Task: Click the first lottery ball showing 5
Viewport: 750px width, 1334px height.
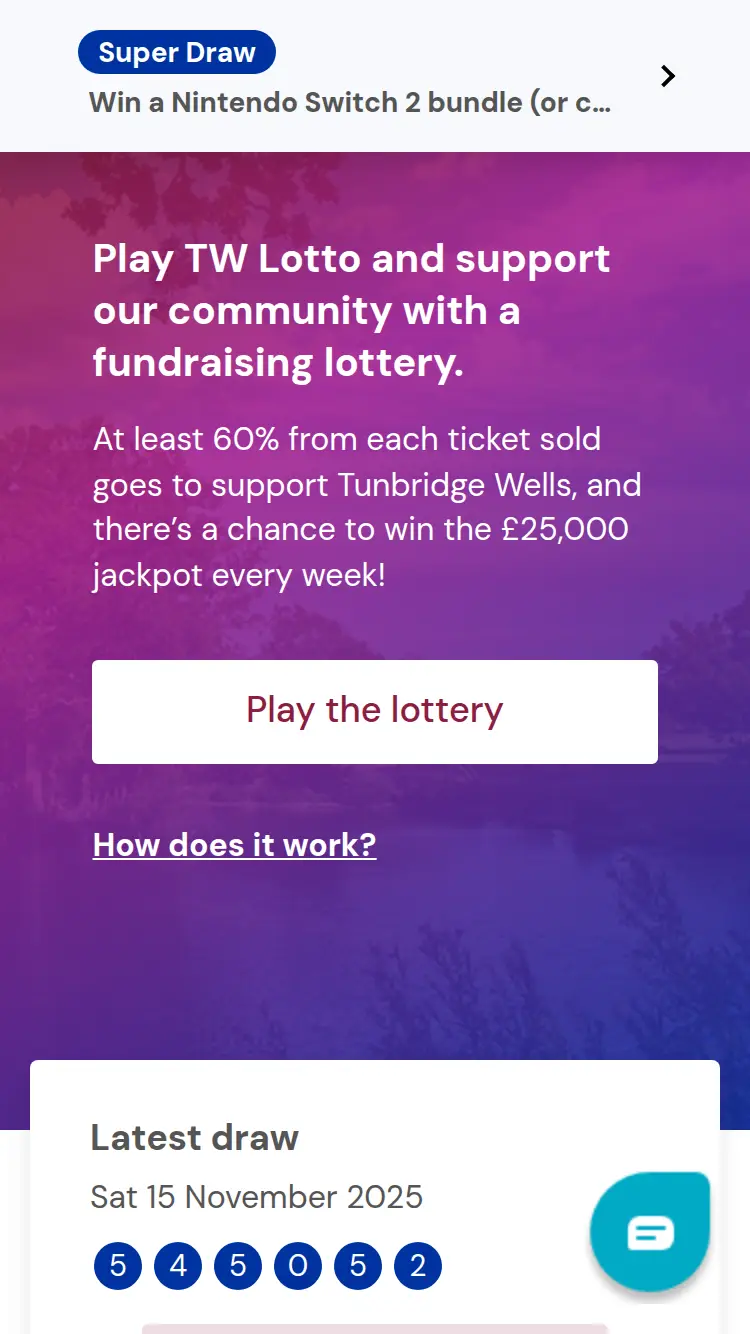Action: 117,1265
